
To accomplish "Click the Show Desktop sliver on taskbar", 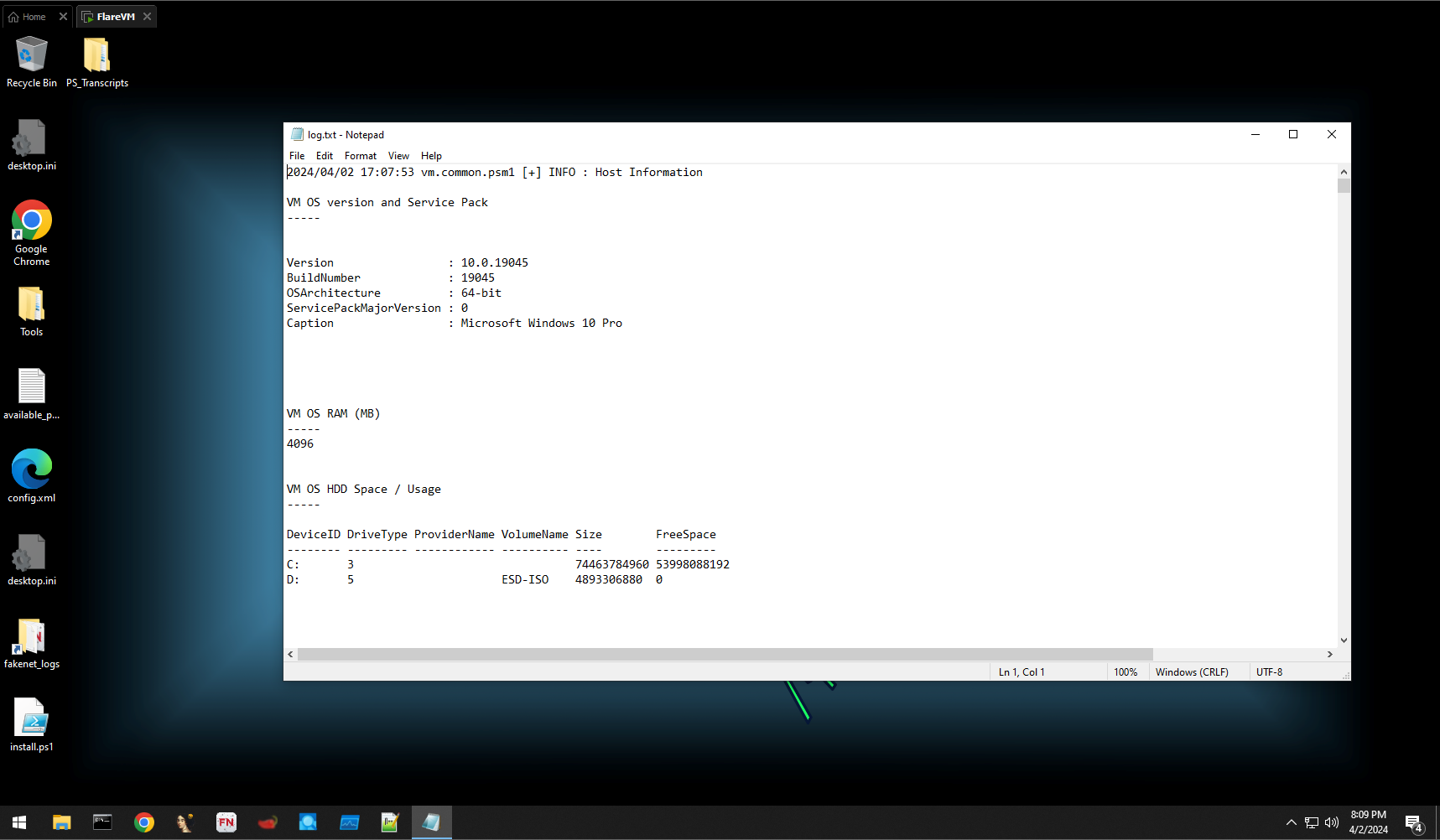I will click(x=1437, y=822).
